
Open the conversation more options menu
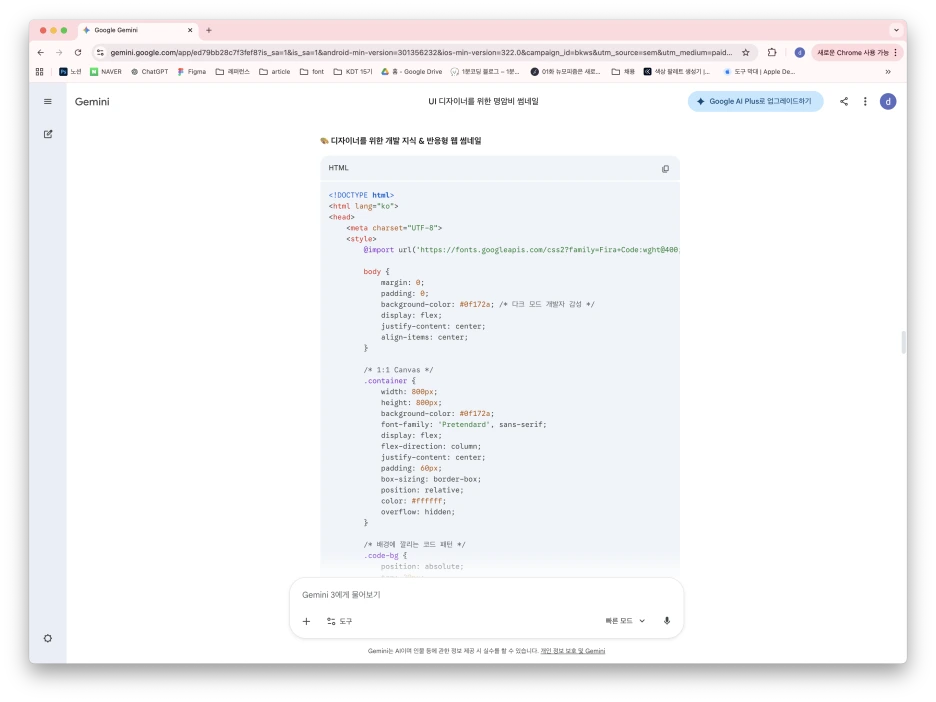pyautogui.click(x=865, y=101)
